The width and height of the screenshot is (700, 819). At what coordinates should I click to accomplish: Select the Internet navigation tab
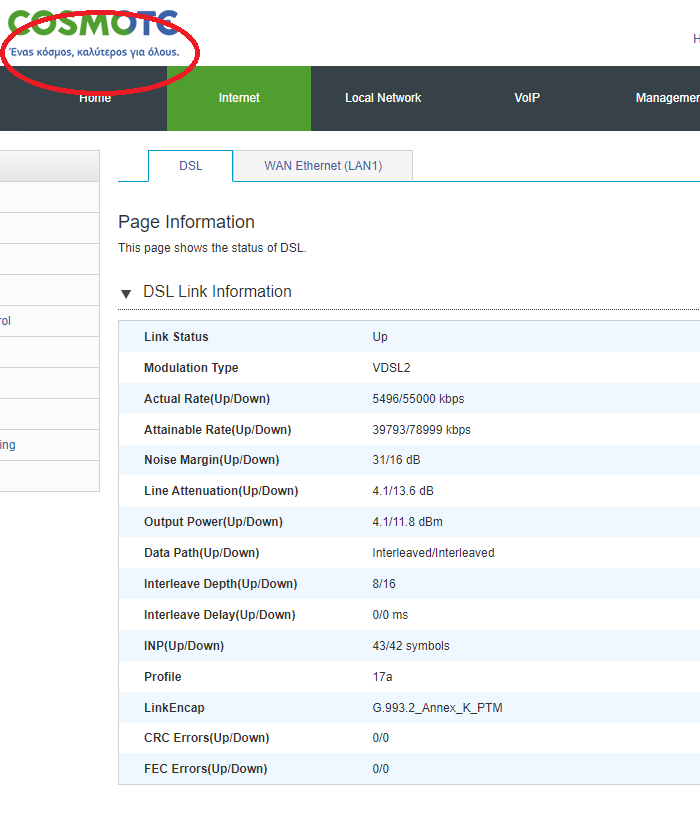click(x=239, y=98)
